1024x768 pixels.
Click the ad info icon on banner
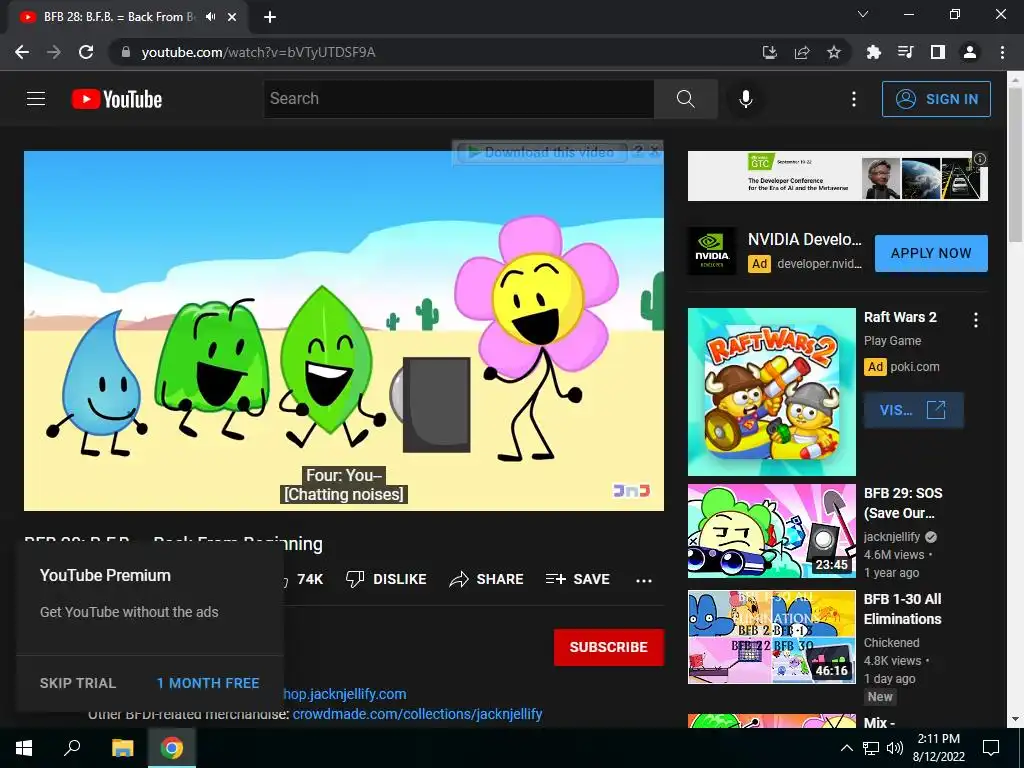980,159
